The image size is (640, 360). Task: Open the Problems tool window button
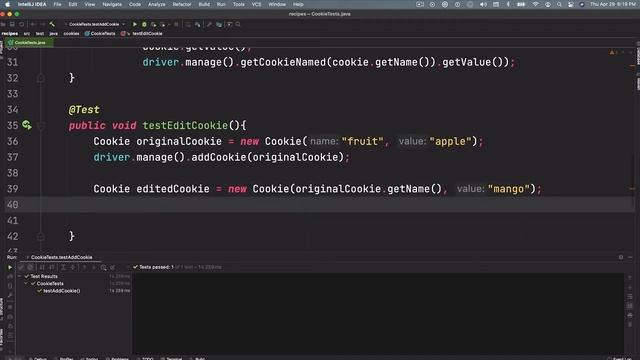point(118,358)
